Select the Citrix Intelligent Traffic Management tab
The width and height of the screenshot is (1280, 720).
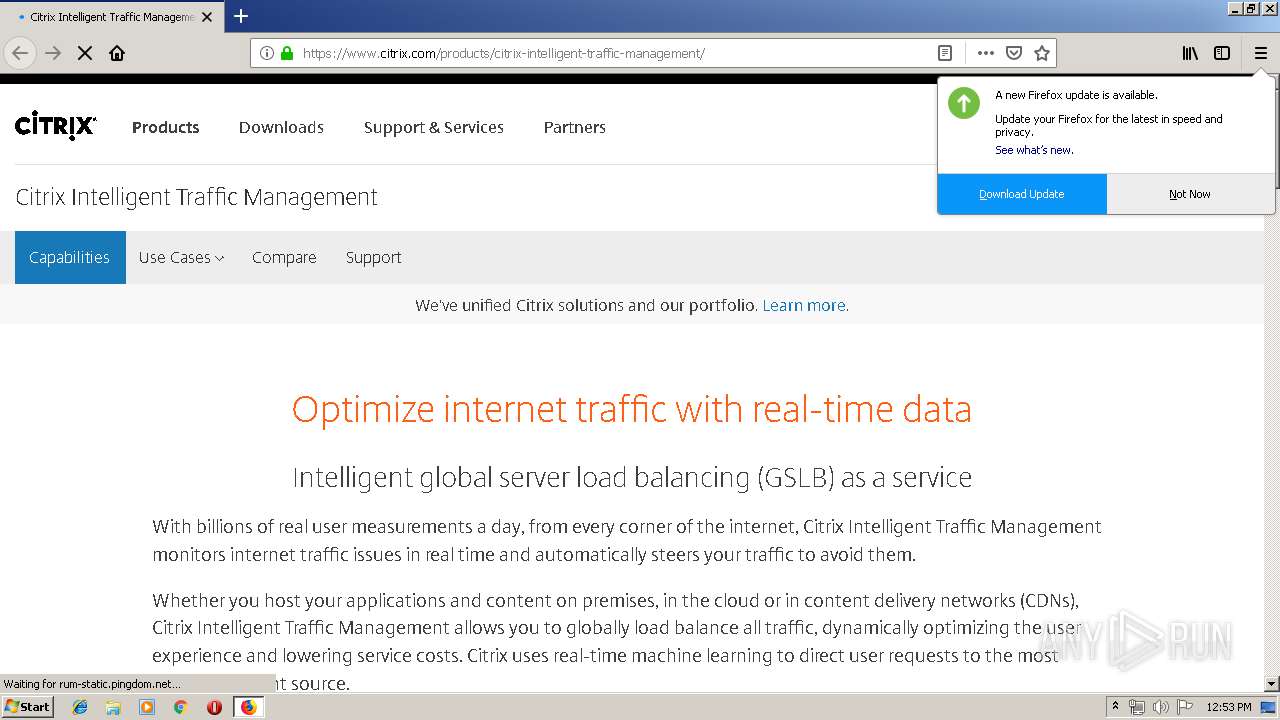tap(112, 17)
